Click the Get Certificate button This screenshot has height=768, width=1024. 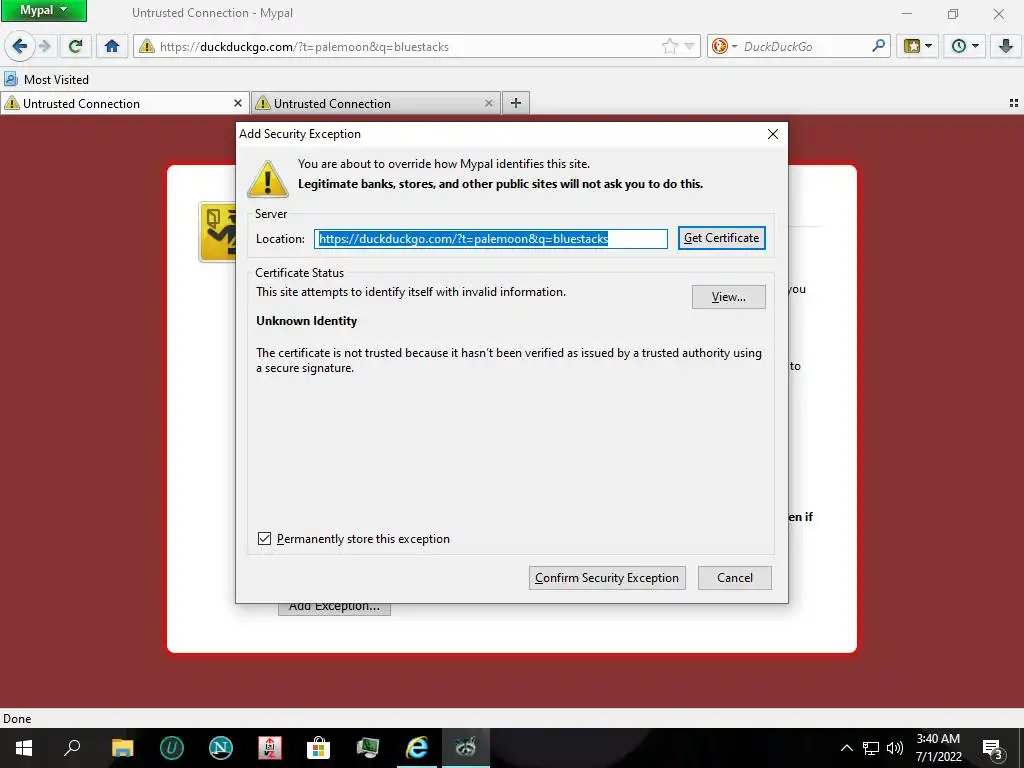(x=722, y=238)
